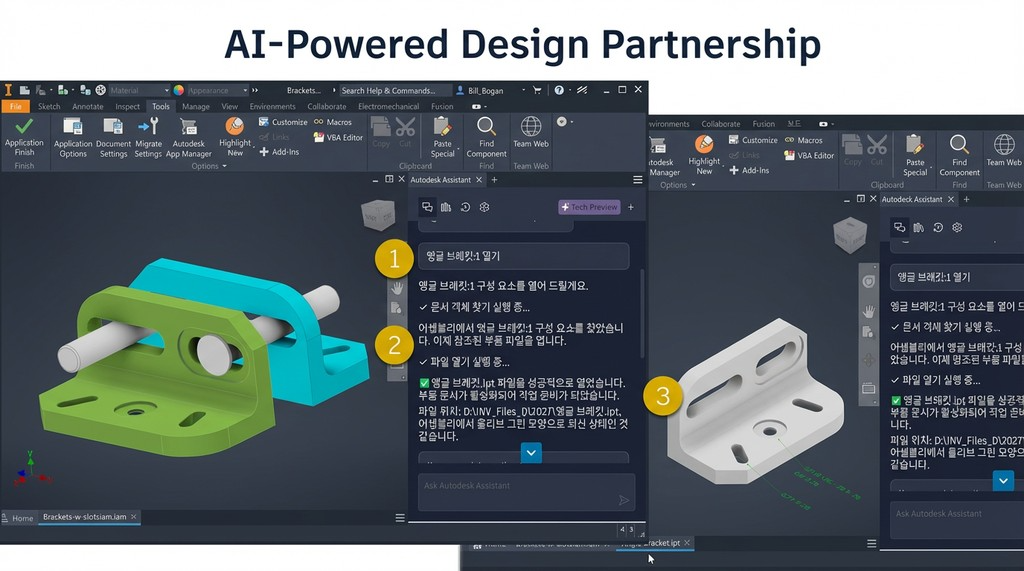Open Customize in left window ribbon
This screenshot has height=571, width=1024.
point(283,122)
